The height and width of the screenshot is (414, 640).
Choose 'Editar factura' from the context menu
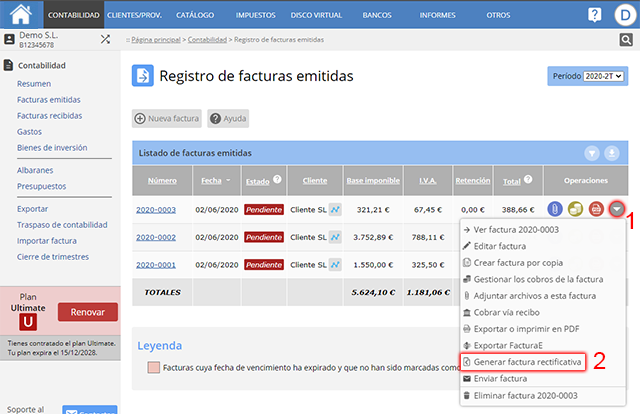tap(500, 247)
